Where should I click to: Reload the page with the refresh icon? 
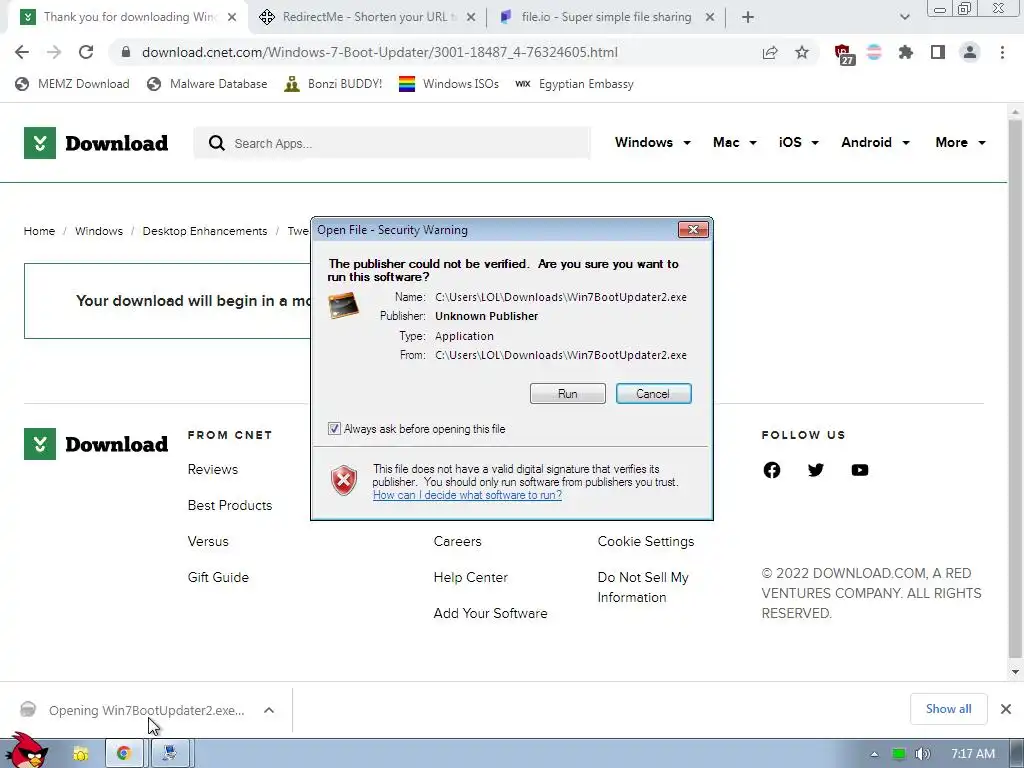tap(86, 52)
